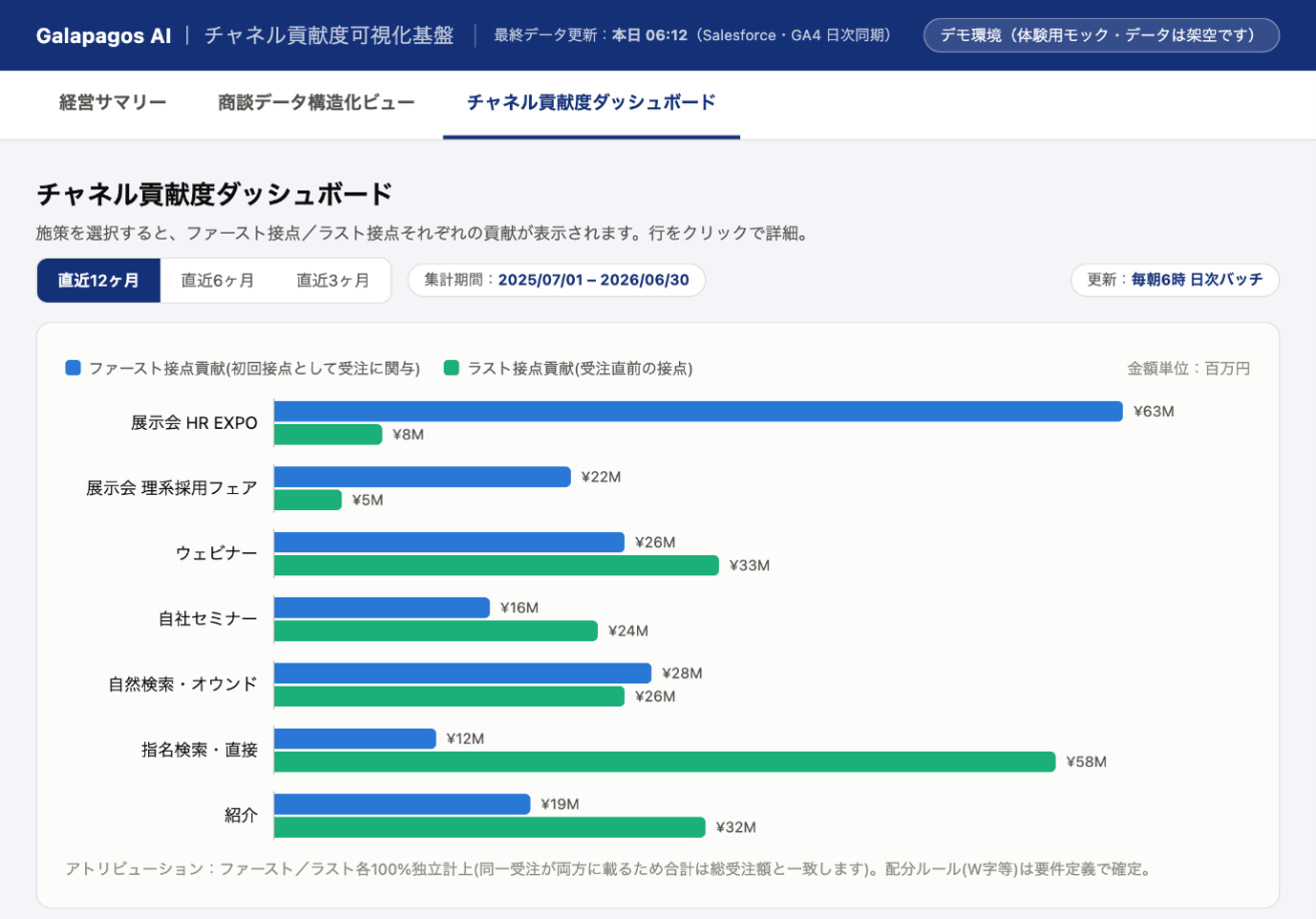Click the Galapagos AI logo text
Screen dimensions: 1316x919
tap(103, 36)
